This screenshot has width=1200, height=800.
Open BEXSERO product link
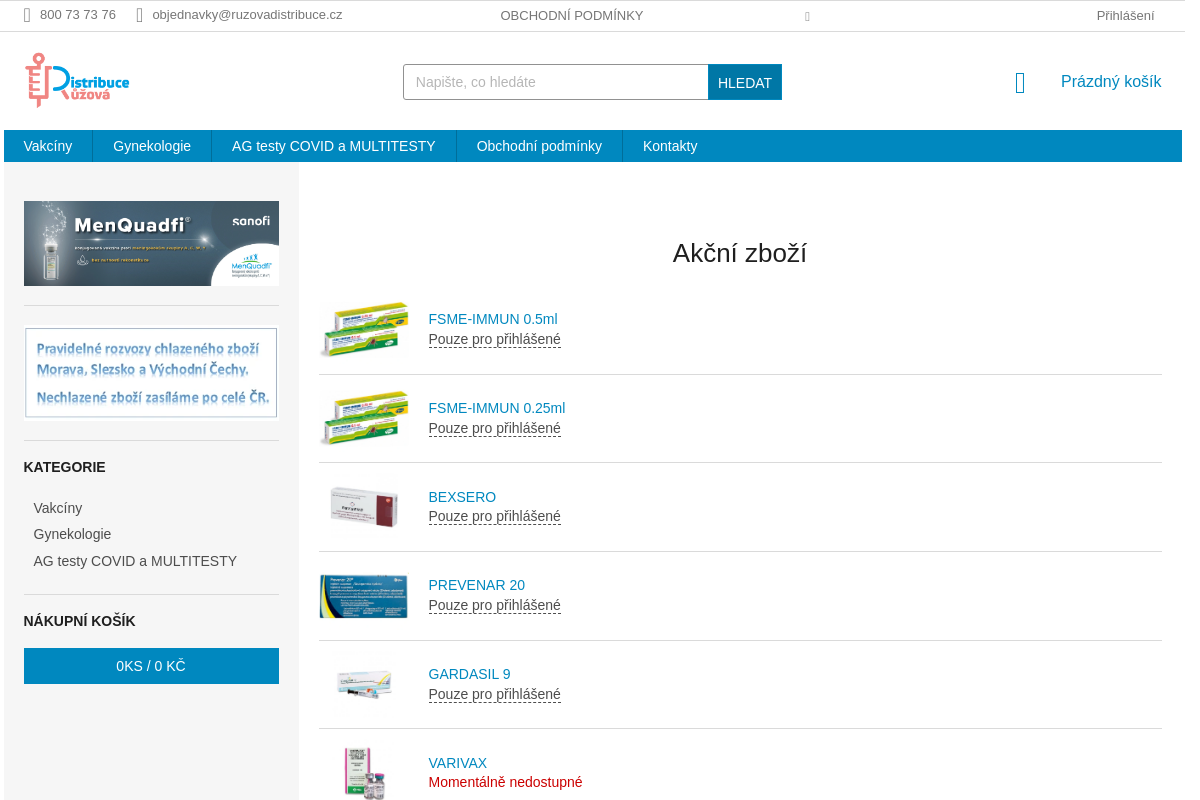click(462, 497)
